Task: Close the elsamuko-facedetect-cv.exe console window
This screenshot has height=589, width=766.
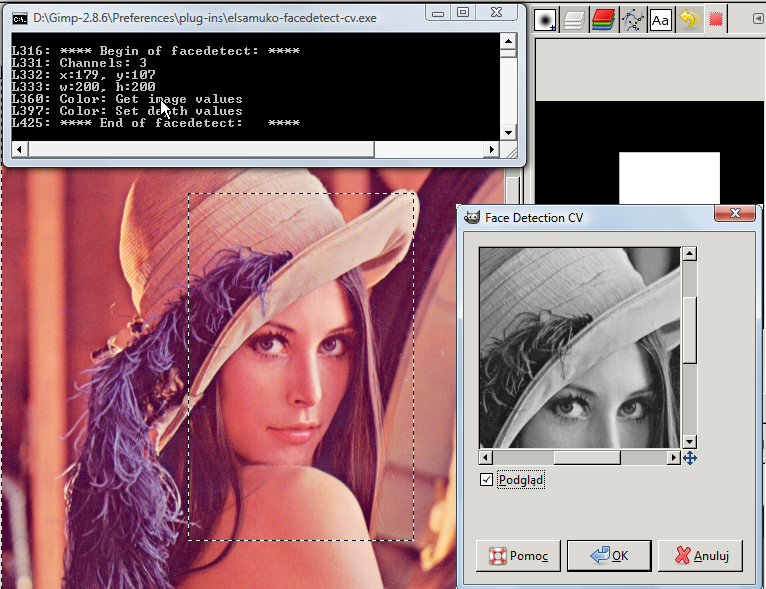Action: pos(496,13)
